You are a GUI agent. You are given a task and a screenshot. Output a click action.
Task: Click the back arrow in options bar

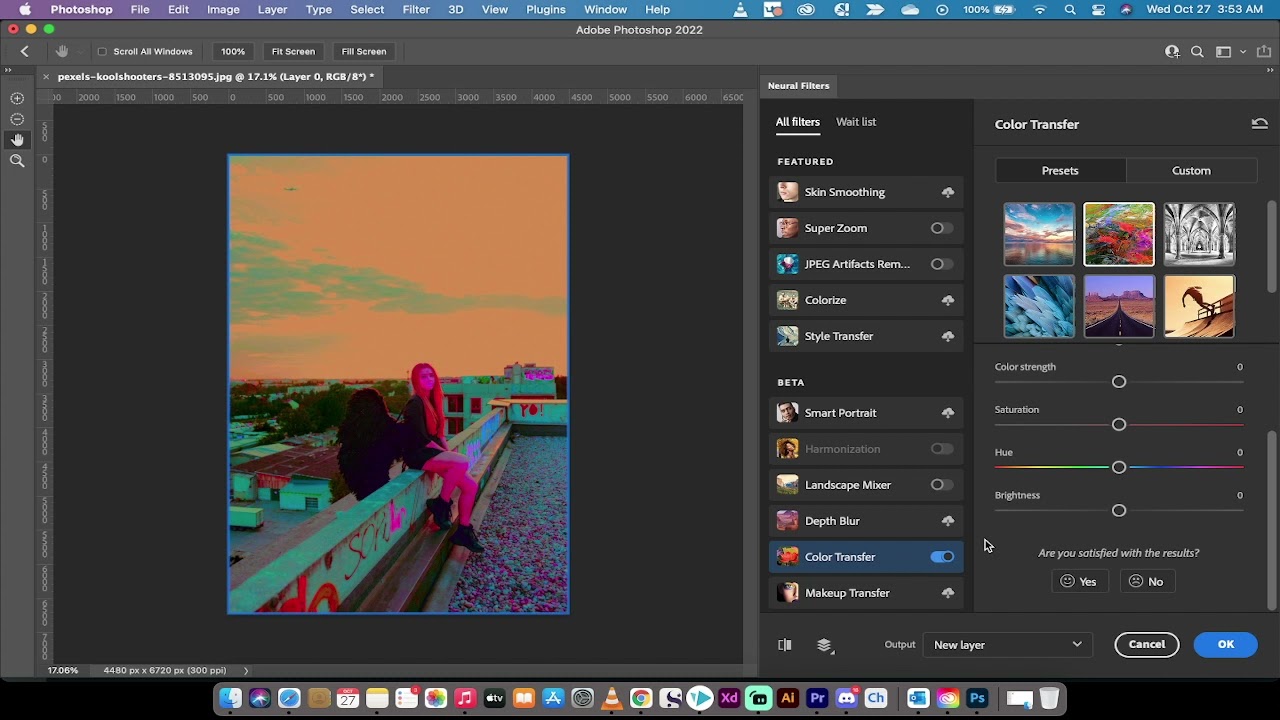[25, 51]
